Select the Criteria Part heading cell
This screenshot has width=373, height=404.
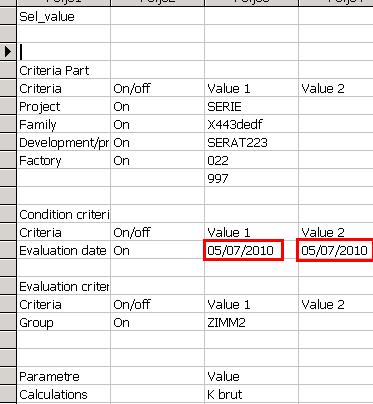point(64,70)
